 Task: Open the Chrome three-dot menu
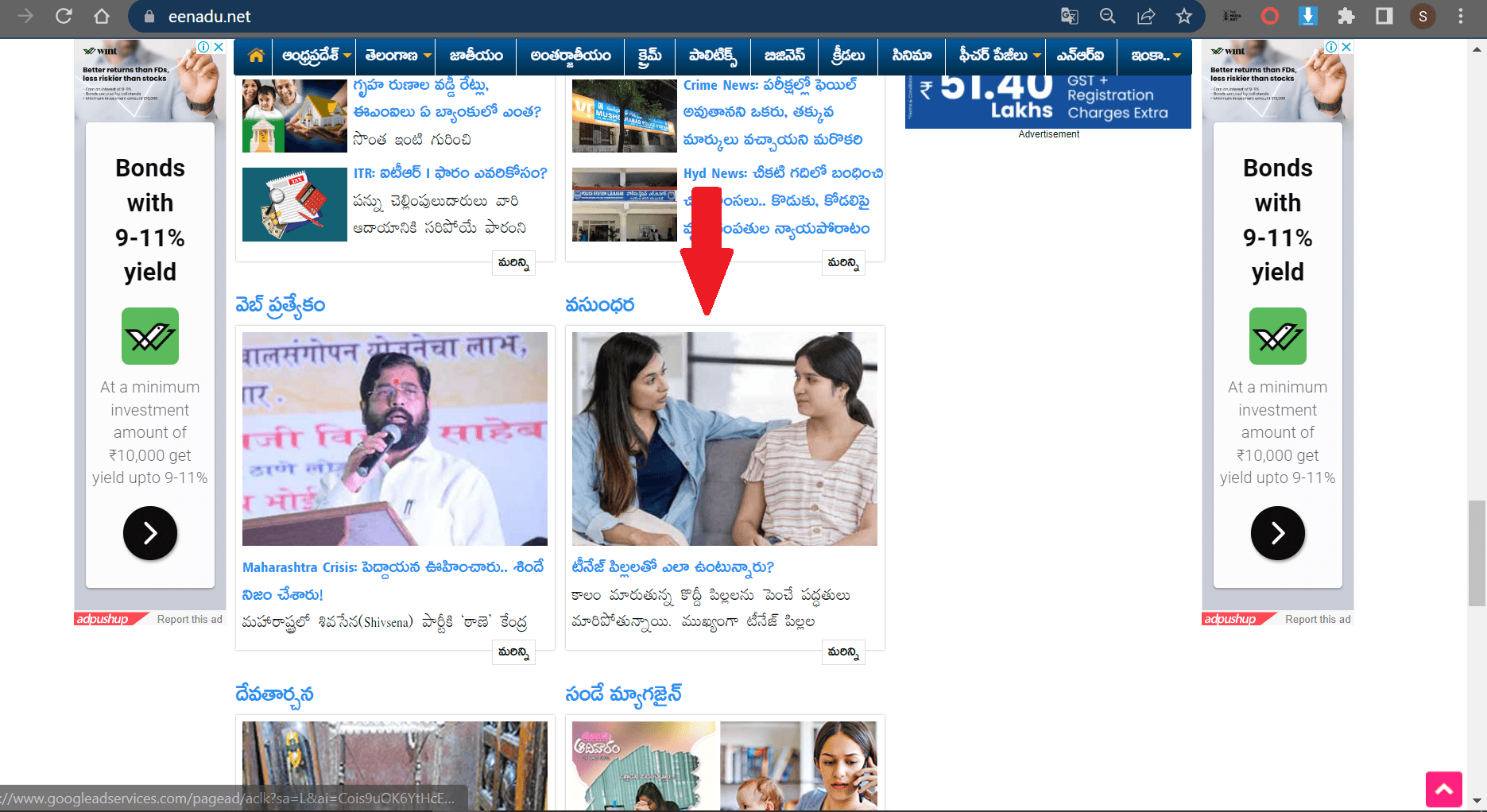(1461, 16)
